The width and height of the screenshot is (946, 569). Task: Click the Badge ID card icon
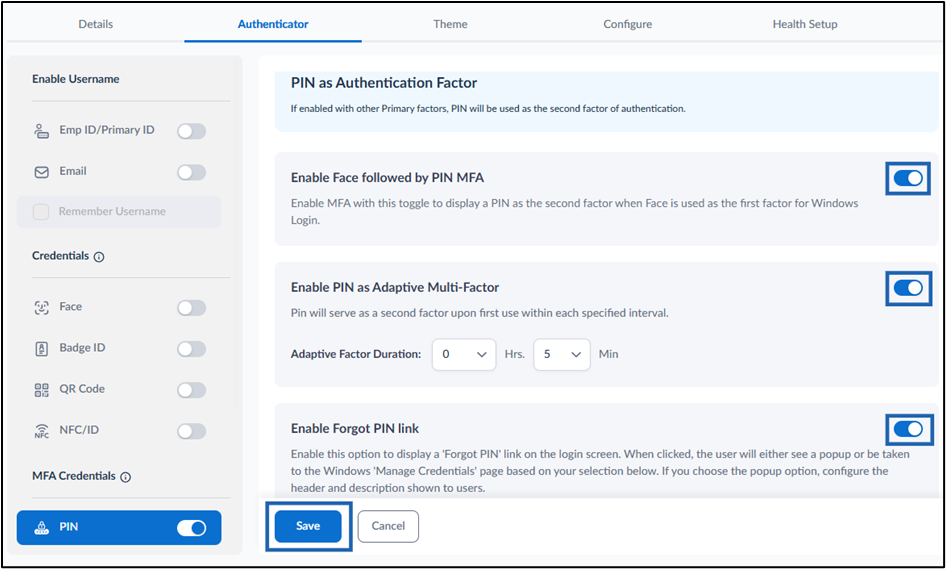41,348
